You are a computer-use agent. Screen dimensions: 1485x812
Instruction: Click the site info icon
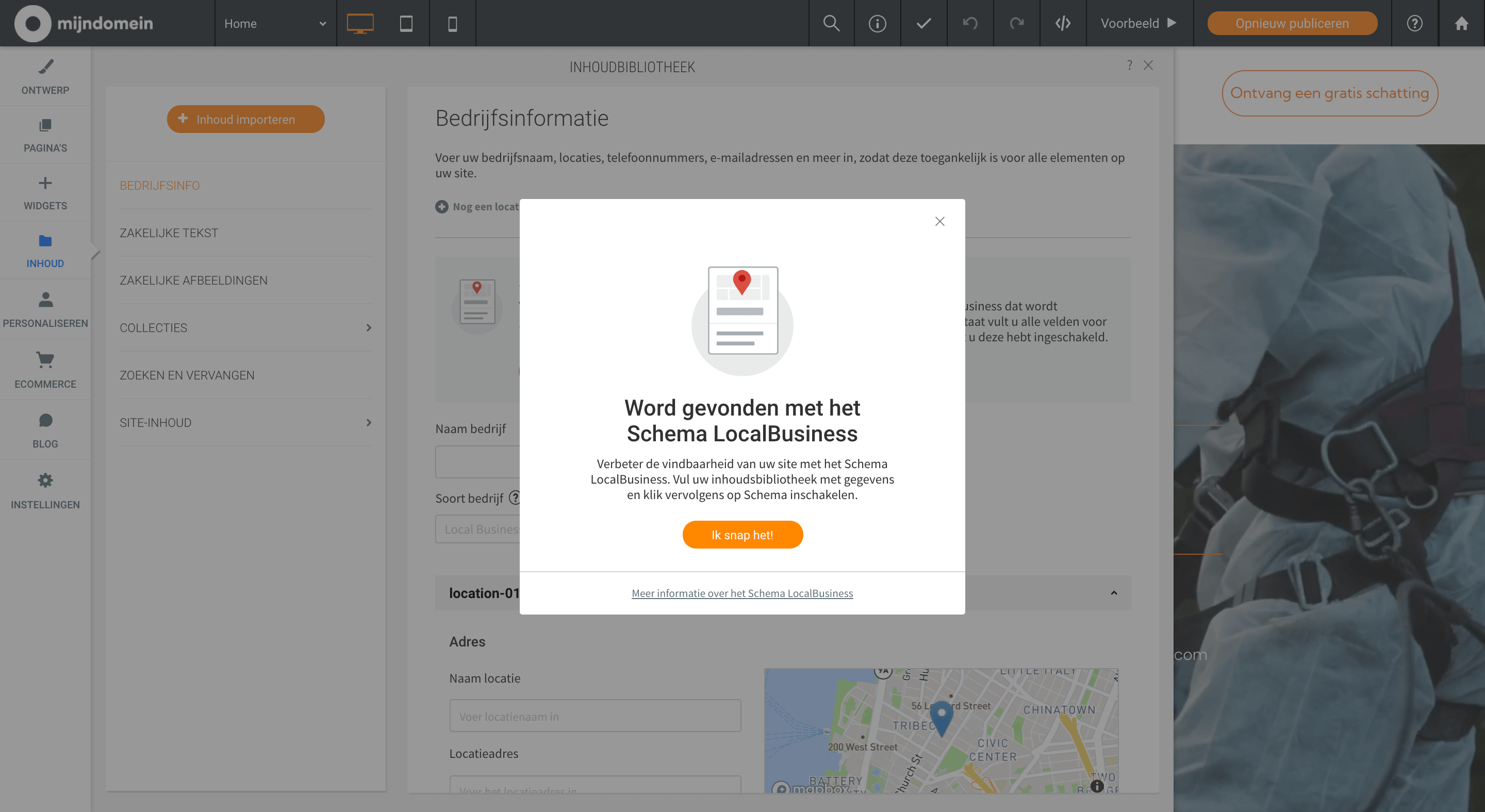[x=877, y=23]
